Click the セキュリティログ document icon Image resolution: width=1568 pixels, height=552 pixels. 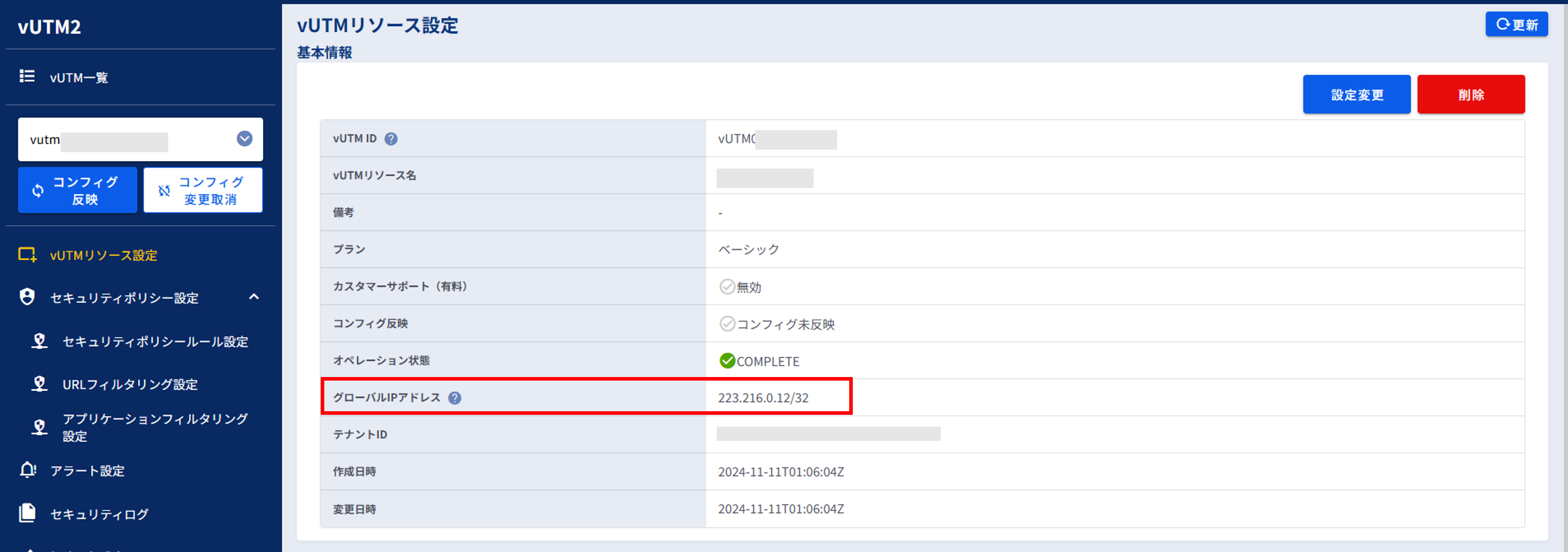(x=27, y=513)
